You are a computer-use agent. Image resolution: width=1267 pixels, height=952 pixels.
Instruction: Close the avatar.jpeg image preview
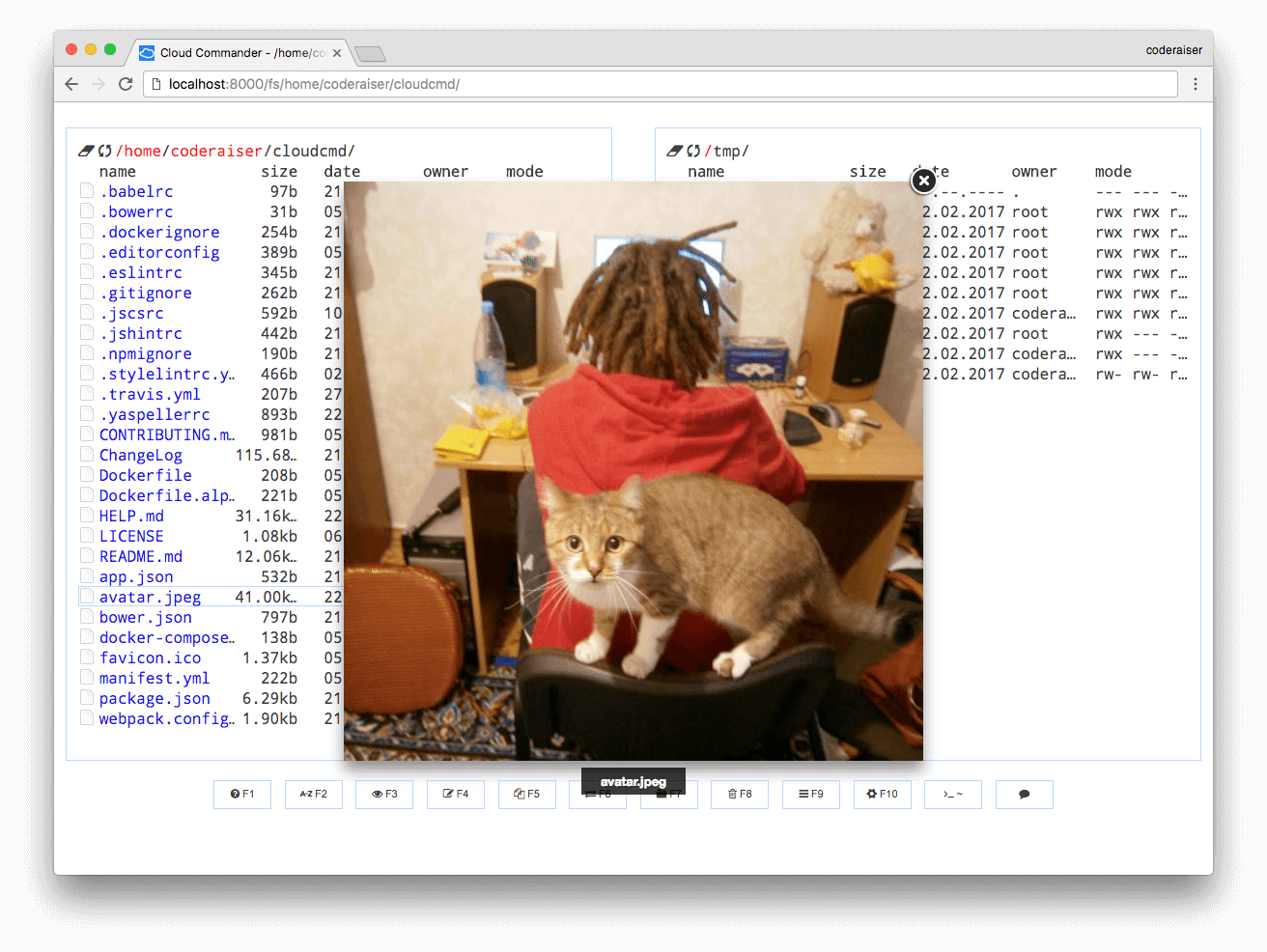coord(924,181)
